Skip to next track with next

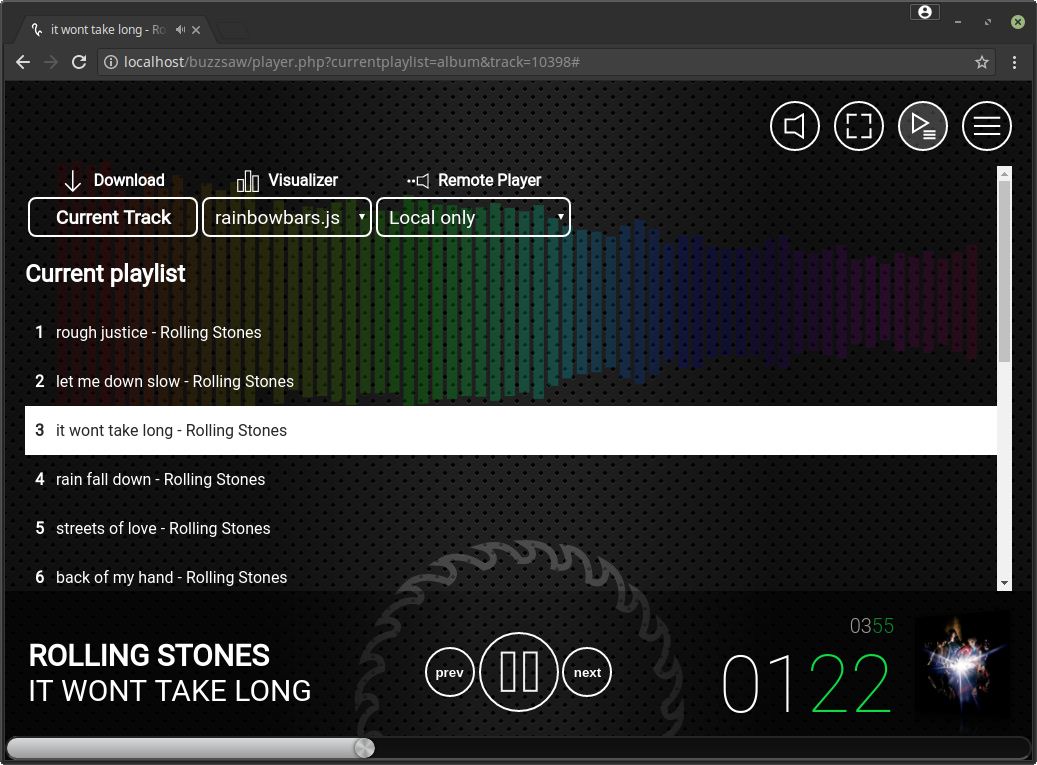[587, 672]
